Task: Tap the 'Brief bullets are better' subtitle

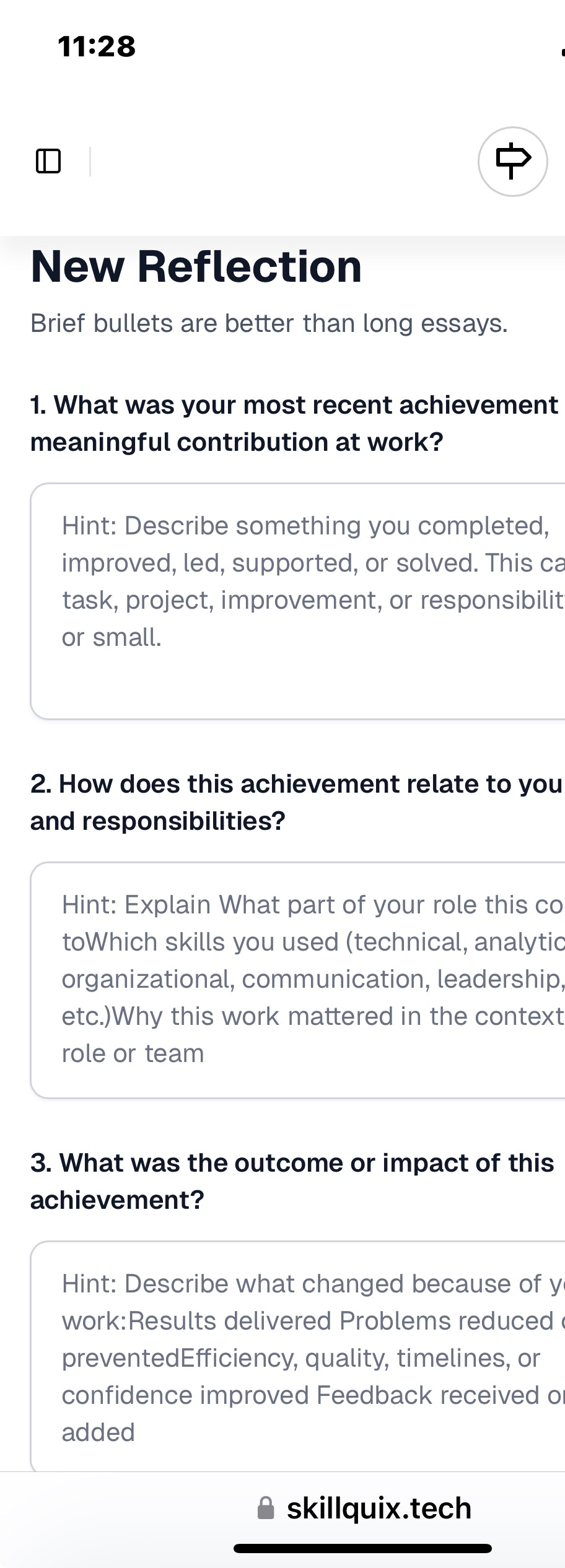Action: coord(269,323)
